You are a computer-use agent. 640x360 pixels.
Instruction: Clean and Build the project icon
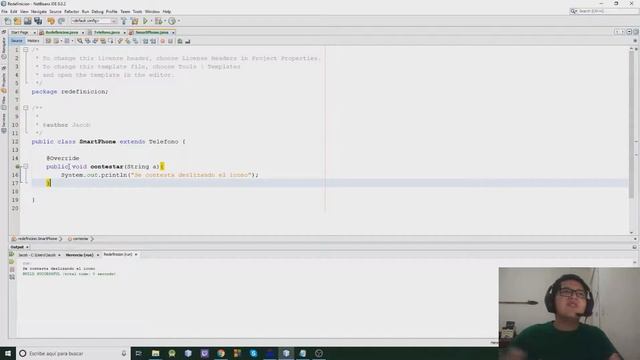point(134,21)
